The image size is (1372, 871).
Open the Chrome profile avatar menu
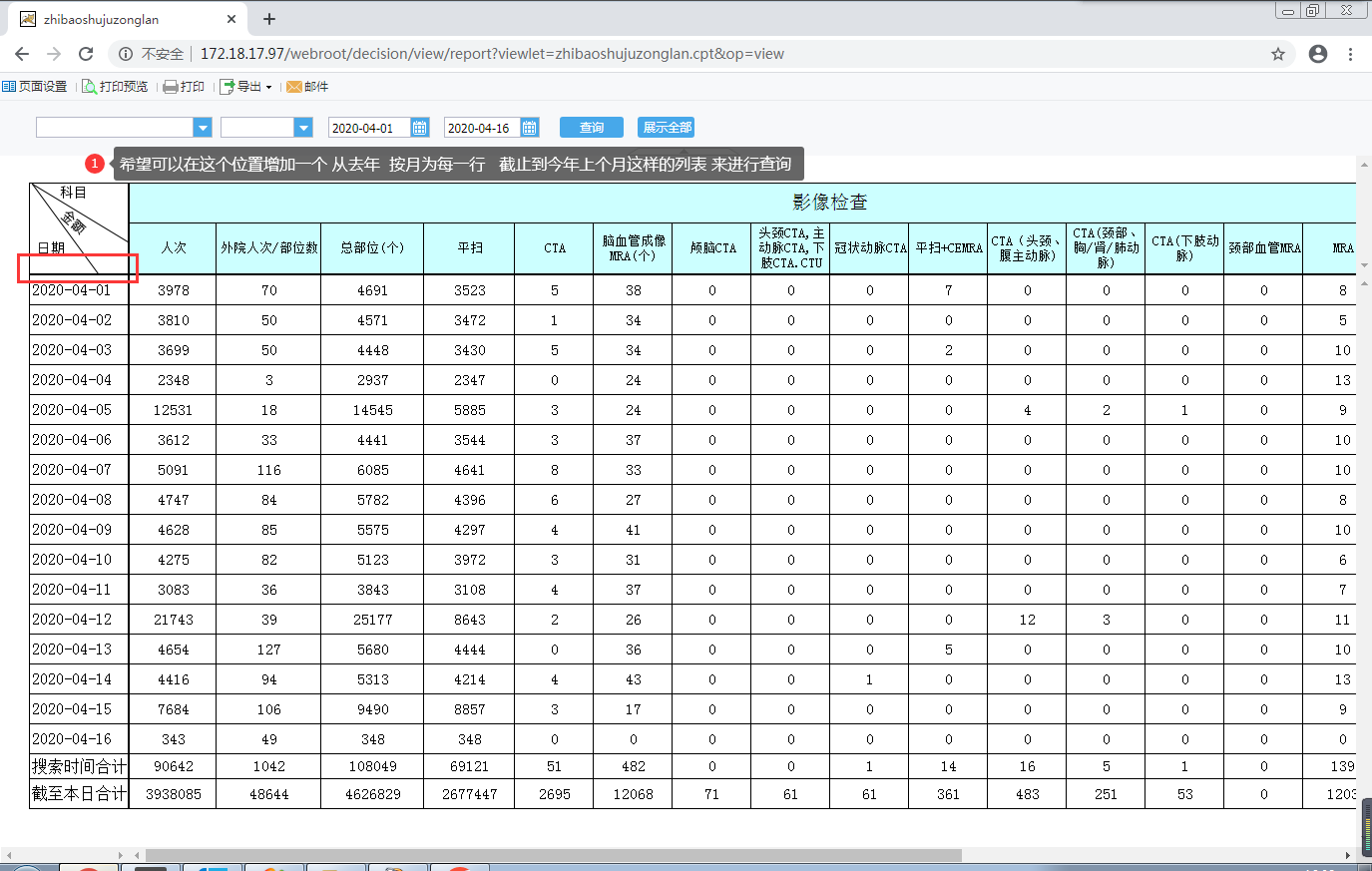(x=1318, y=54)
